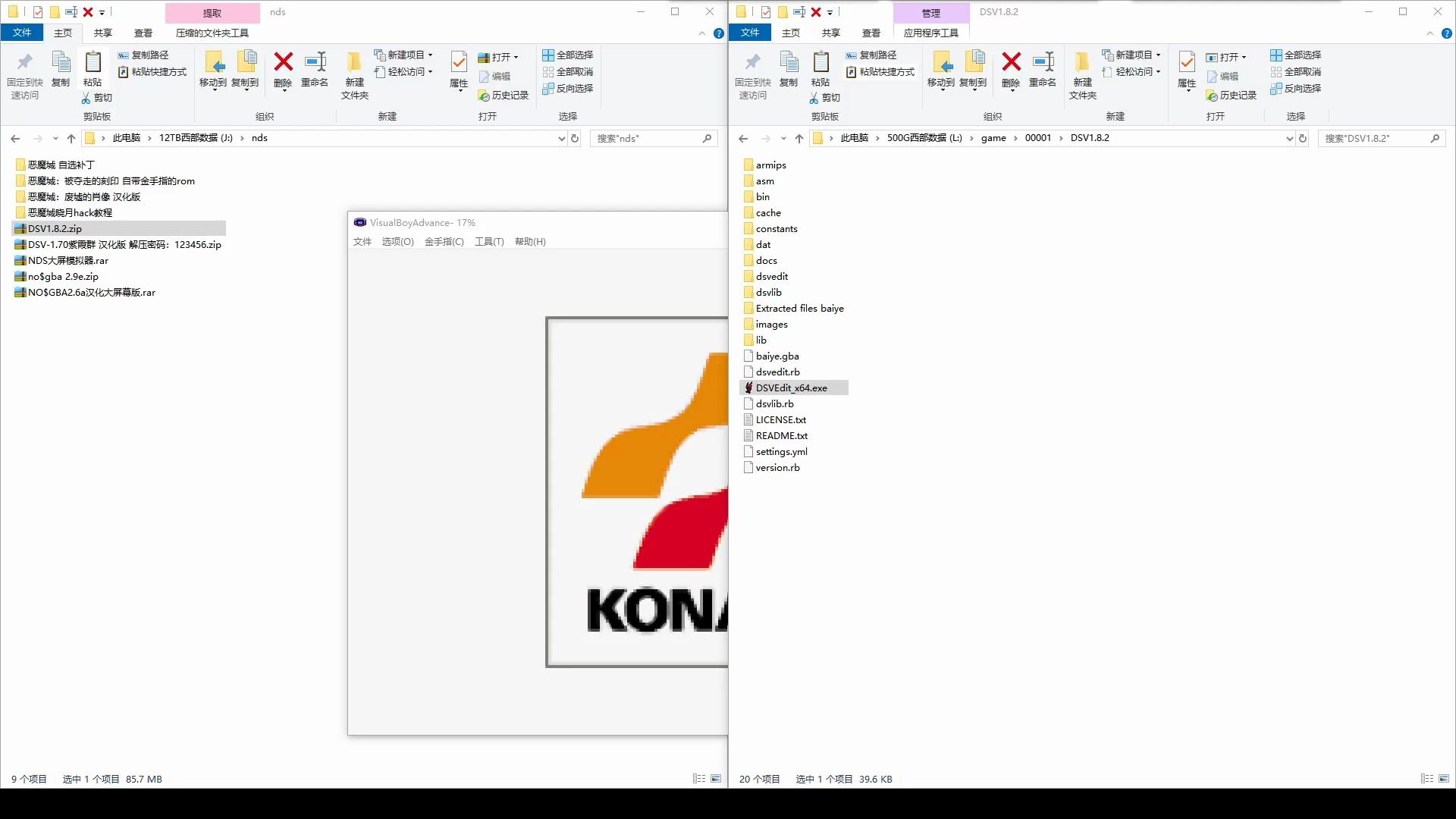Click Paste shortcut (粘贴快捷方式) in left window
The height and width of the screenshot is (819, 1456).
pos(152,72)
